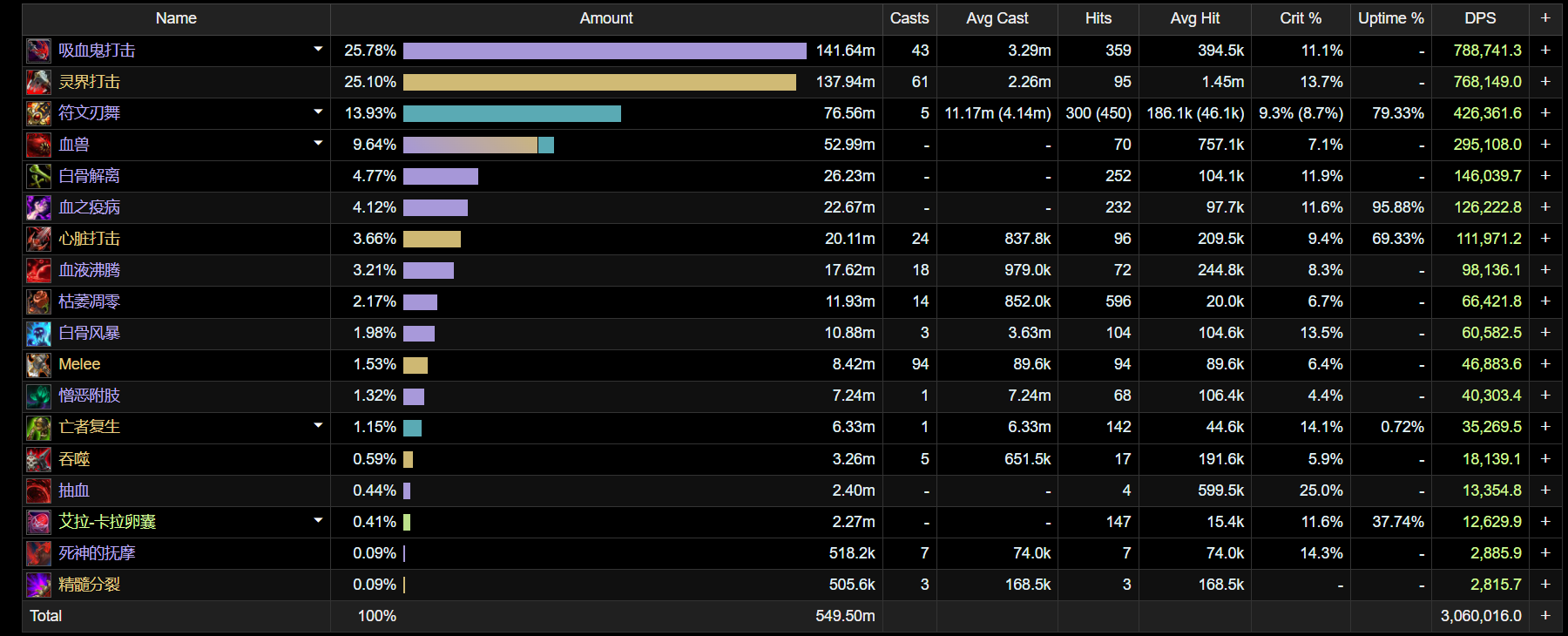Click the plus button in the header row
Viewport: 1568px width, 636px height.
[x=1545, y=18]
